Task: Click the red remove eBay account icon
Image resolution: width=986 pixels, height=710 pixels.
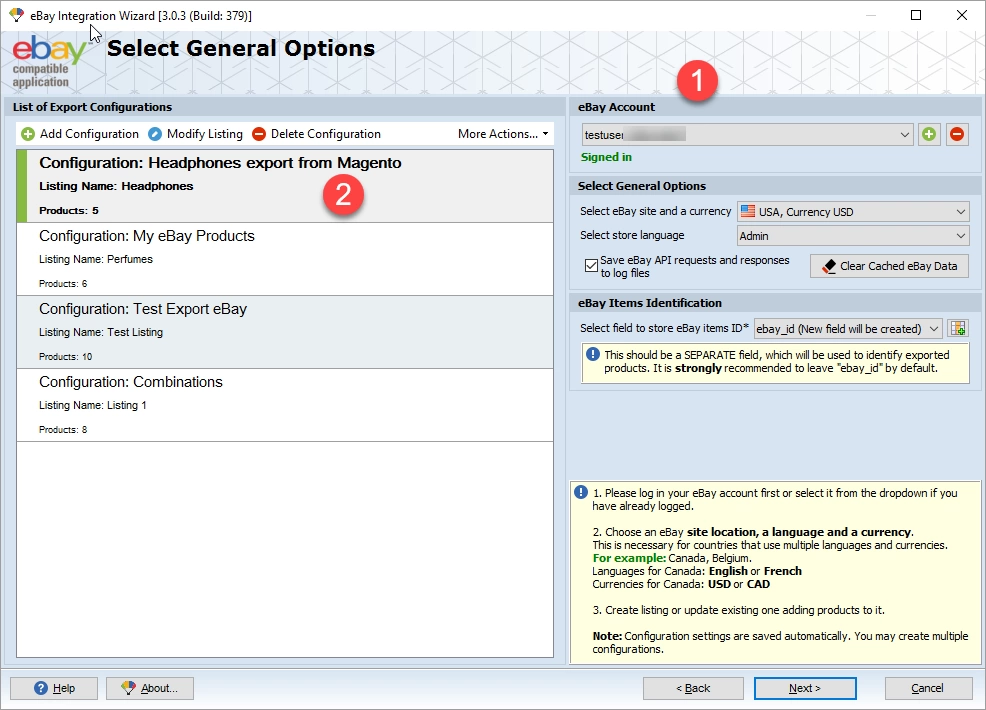Action: click(956, 134)
